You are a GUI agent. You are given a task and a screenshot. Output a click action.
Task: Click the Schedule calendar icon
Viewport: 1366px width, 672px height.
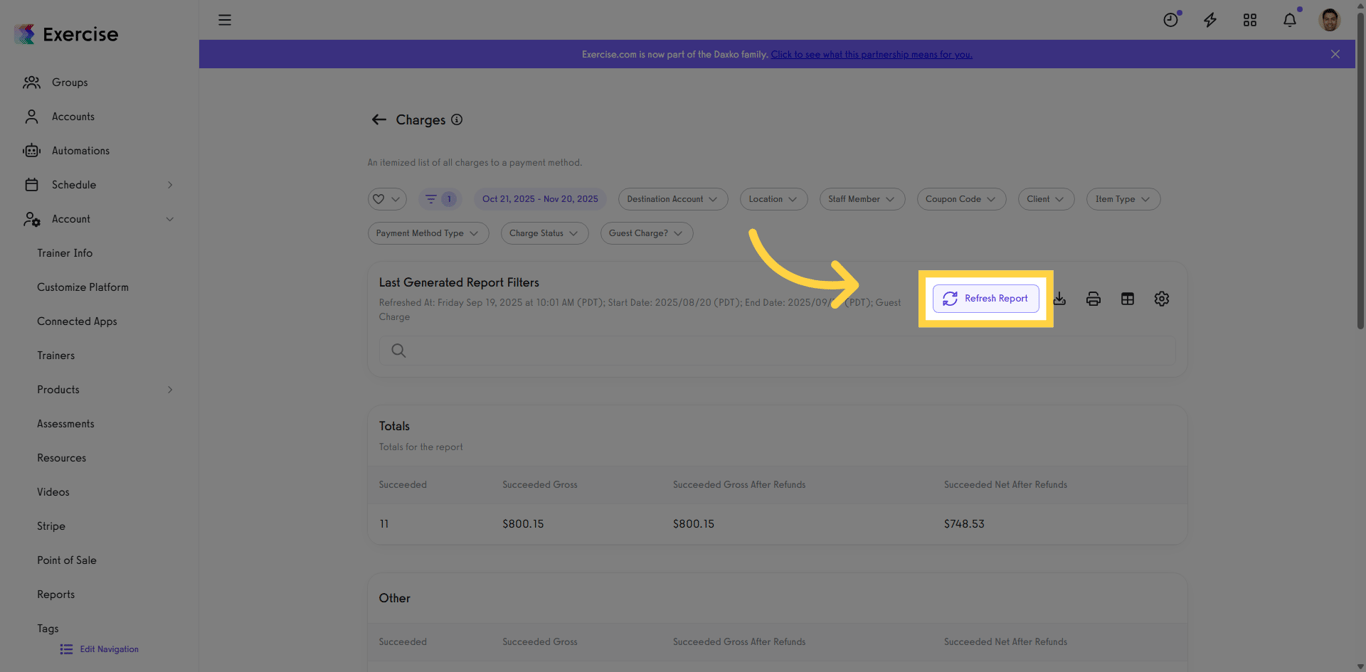click(32, 185)
